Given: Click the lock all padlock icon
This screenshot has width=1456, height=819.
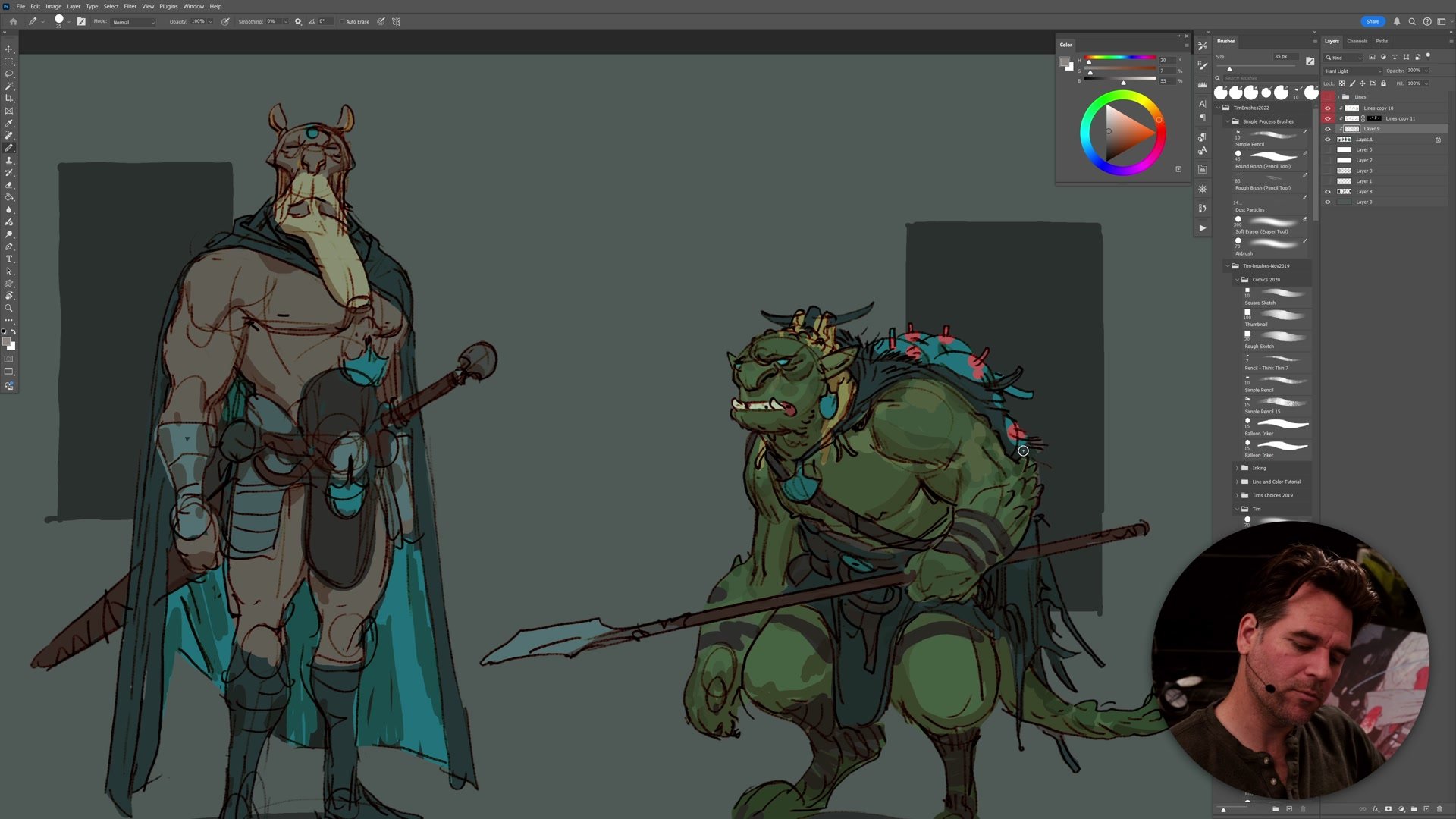Looking at the screenshot, I should click(1383, 83).
